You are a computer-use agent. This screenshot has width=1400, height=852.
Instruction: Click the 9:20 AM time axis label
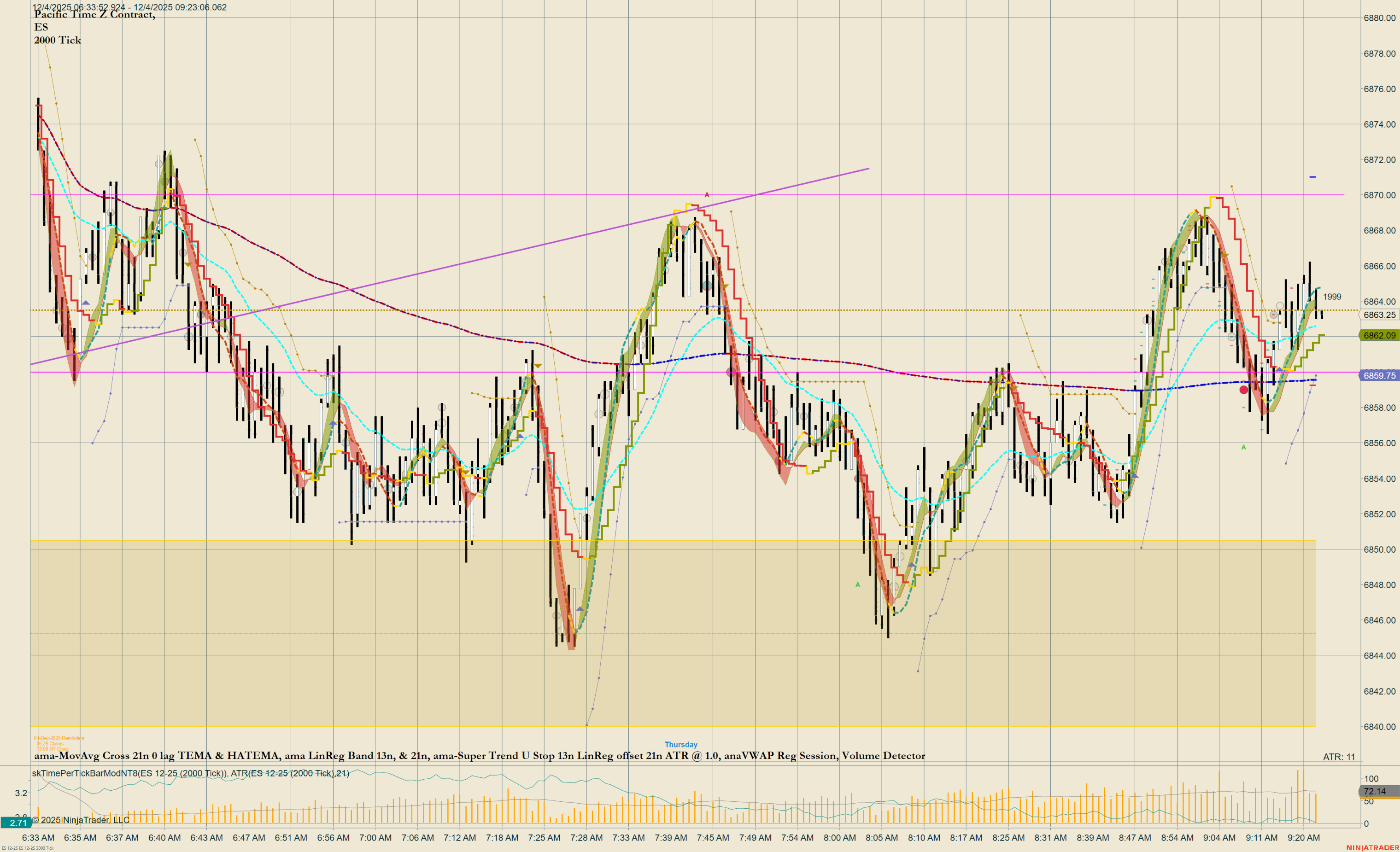click(1303, 838)
